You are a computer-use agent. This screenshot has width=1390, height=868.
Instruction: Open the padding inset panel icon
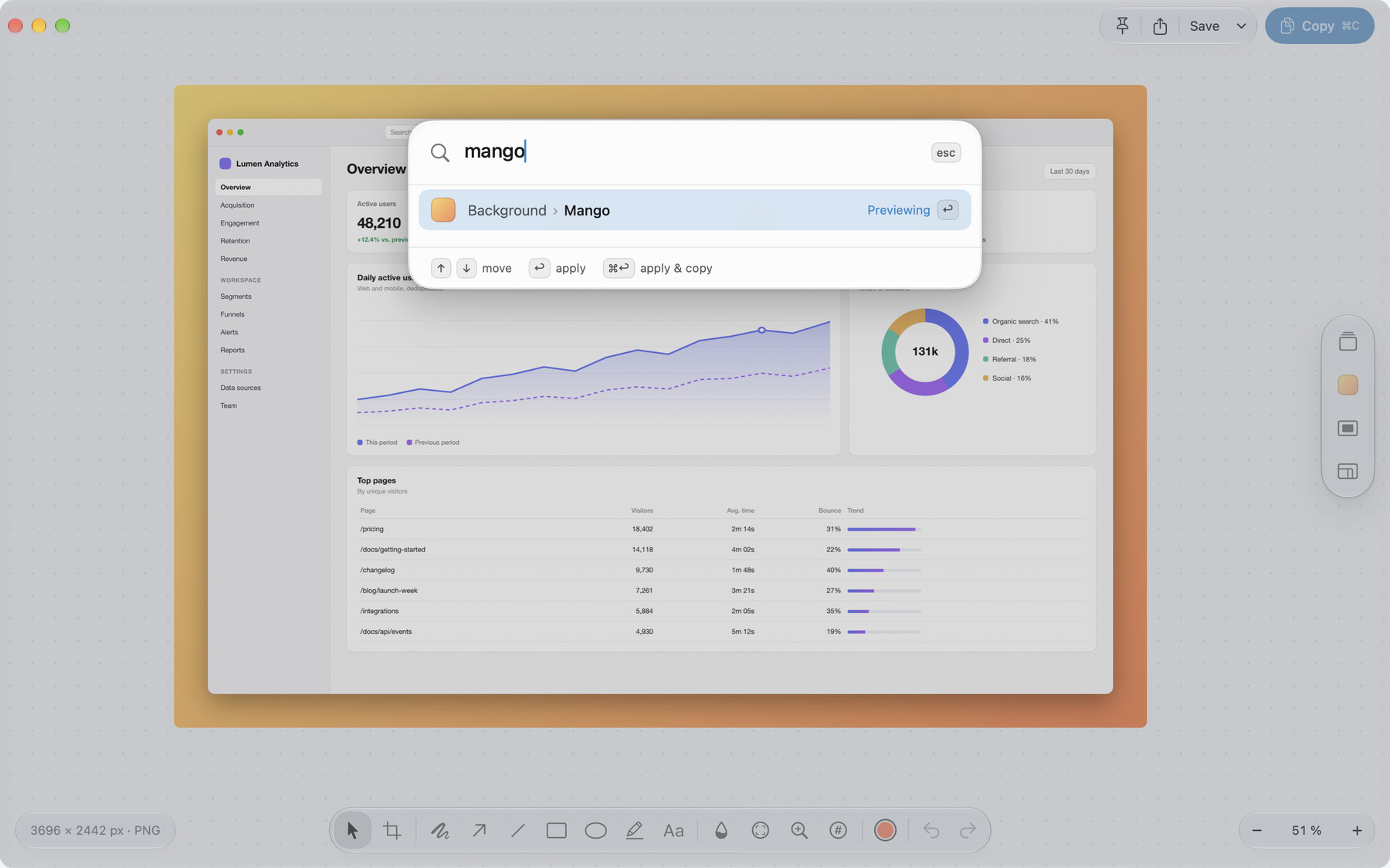[1348, 428]
